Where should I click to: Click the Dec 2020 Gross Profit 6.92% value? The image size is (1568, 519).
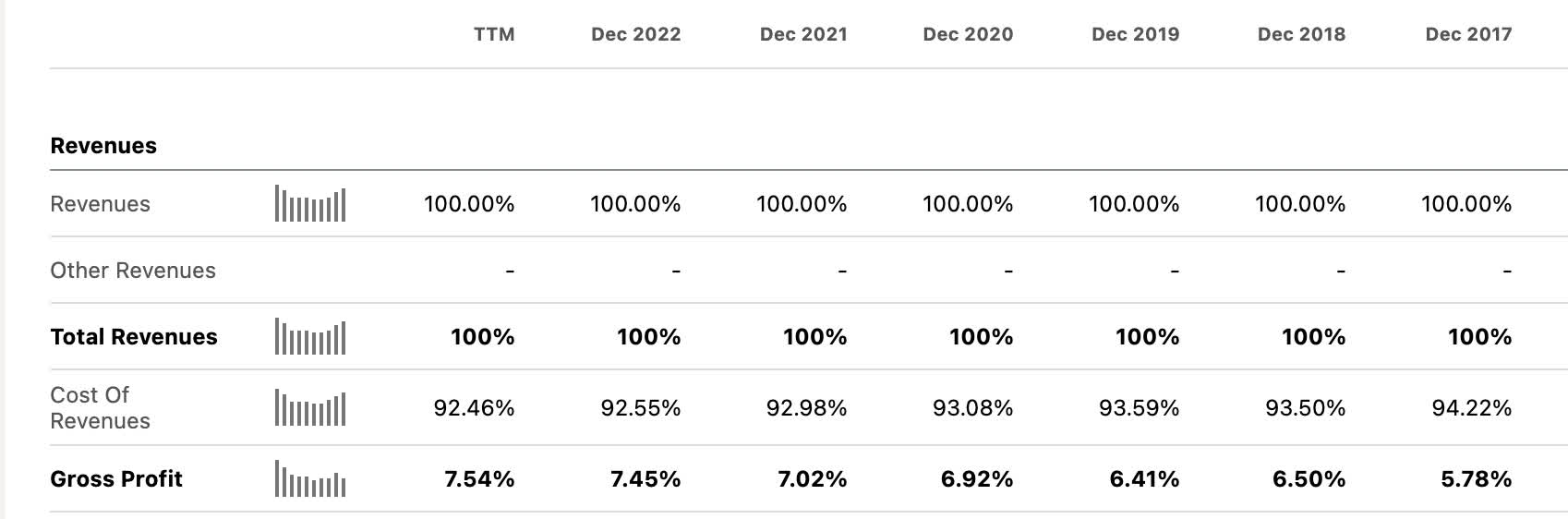click(x=977, y=479)
